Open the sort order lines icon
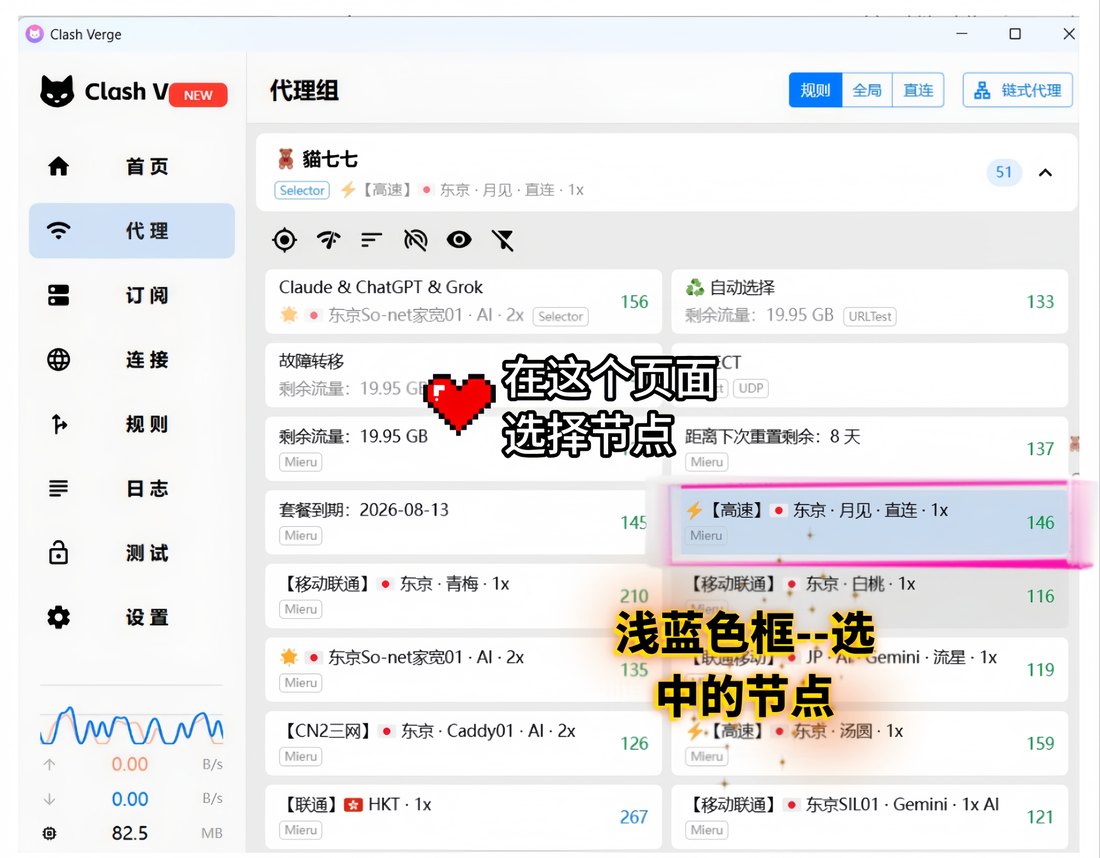Image resolution: width=1100 pixels, height=858 pixels. [371, 240]
